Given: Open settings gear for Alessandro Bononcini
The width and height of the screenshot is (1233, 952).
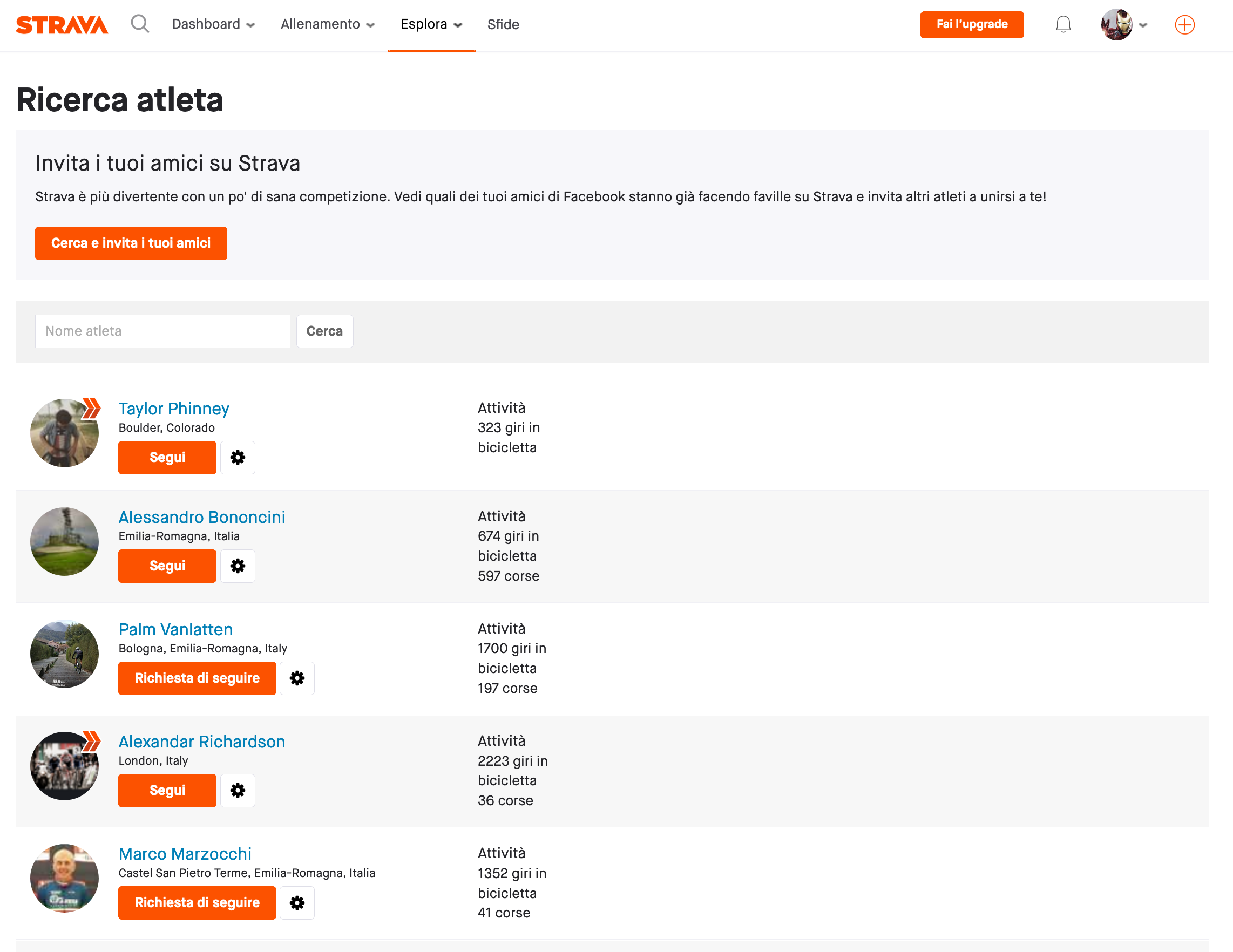Looking at the screenshot, I should [238, 566].
